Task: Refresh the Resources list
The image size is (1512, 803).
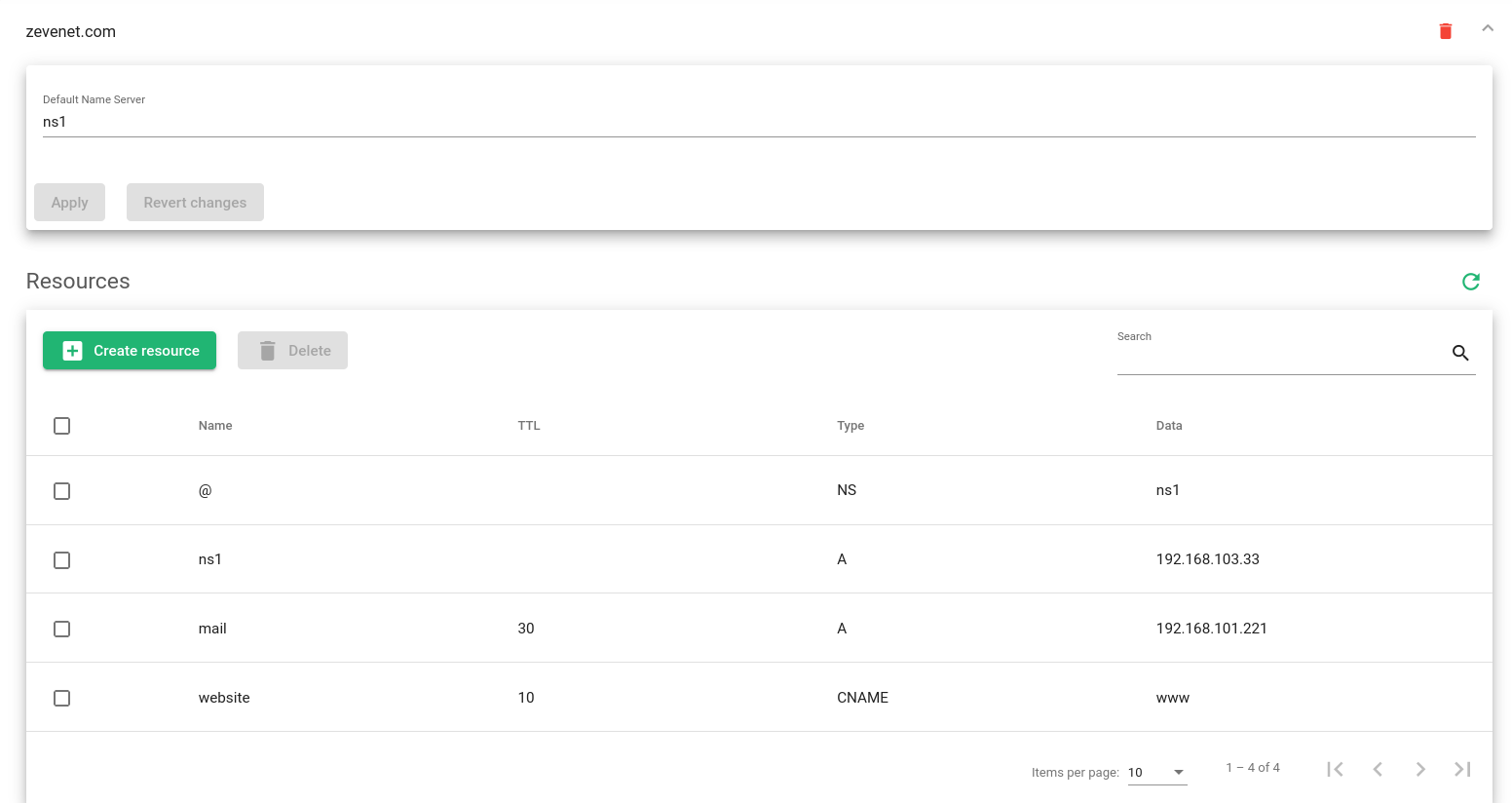Action: click(1471, 282)
